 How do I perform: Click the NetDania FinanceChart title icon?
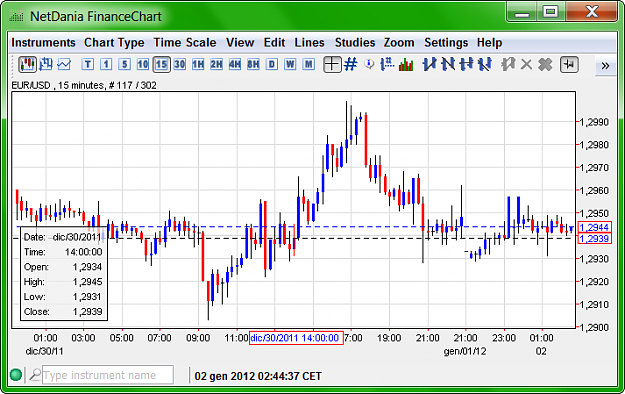click(16, 16)
